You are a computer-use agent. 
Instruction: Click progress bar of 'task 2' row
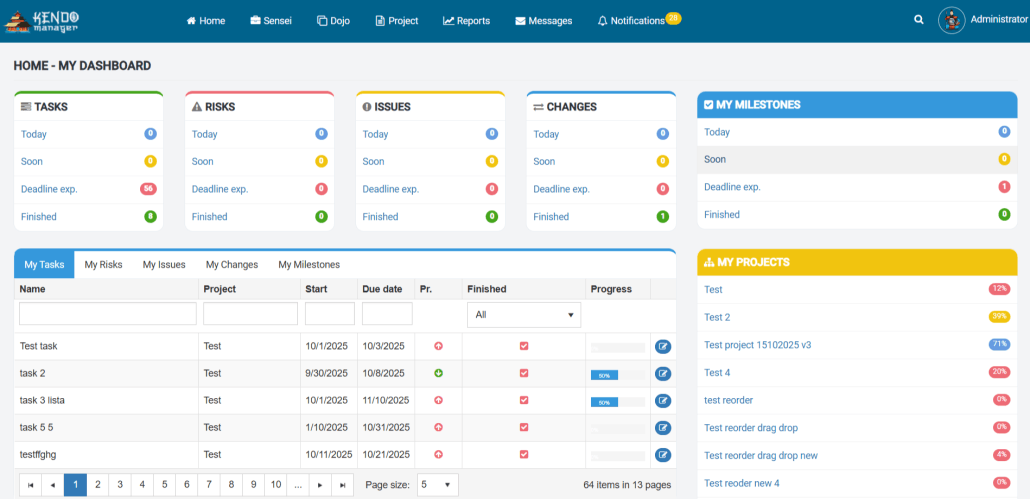(x=617, y=375)
